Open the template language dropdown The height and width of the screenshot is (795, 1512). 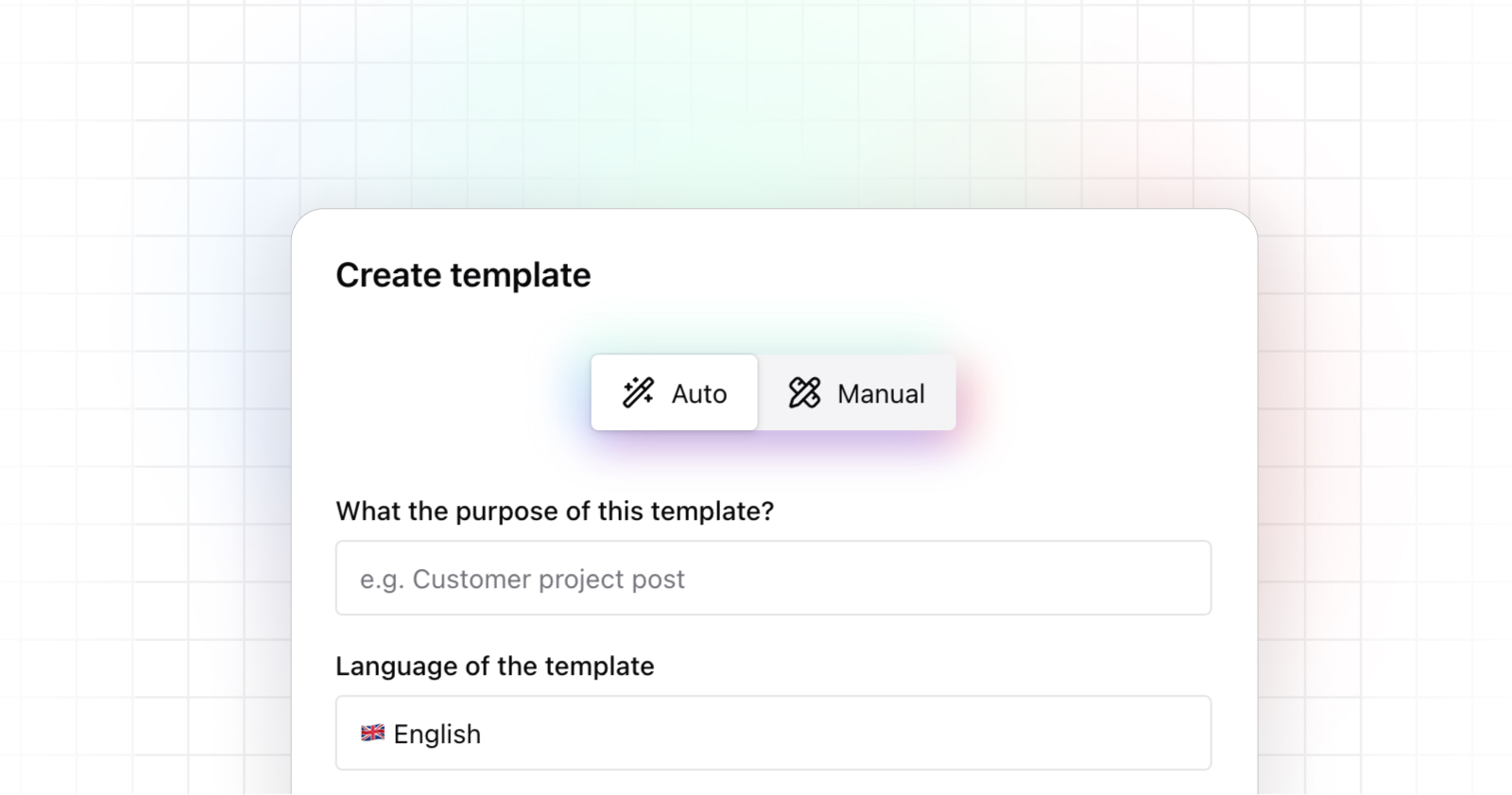point(773,733)
